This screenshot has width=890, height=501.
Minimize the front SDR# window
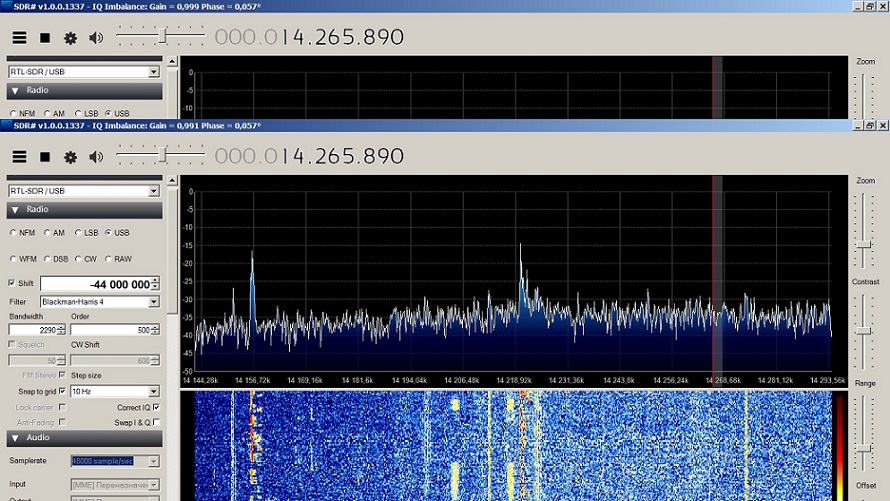coord(859,125)
